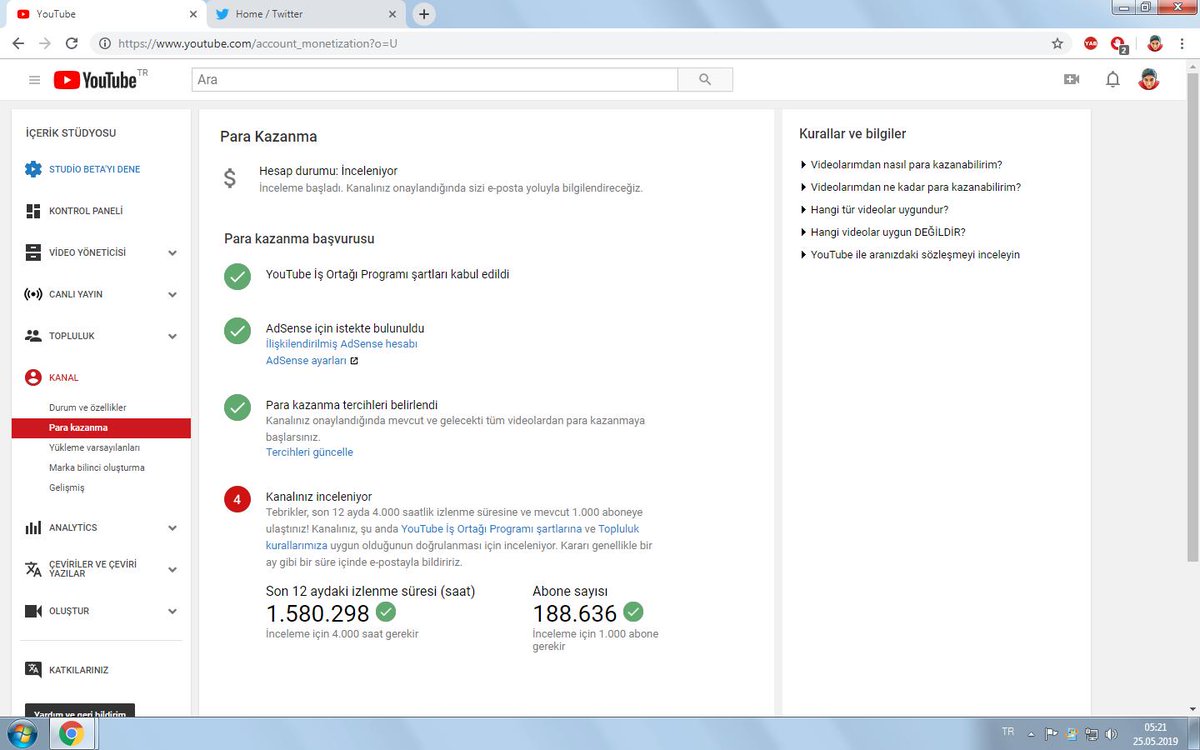Expand 'YouTube ile aranızdaki sözleşmeyi inceleyin'
1200x750 pixels.
click(x=910, y=255)
